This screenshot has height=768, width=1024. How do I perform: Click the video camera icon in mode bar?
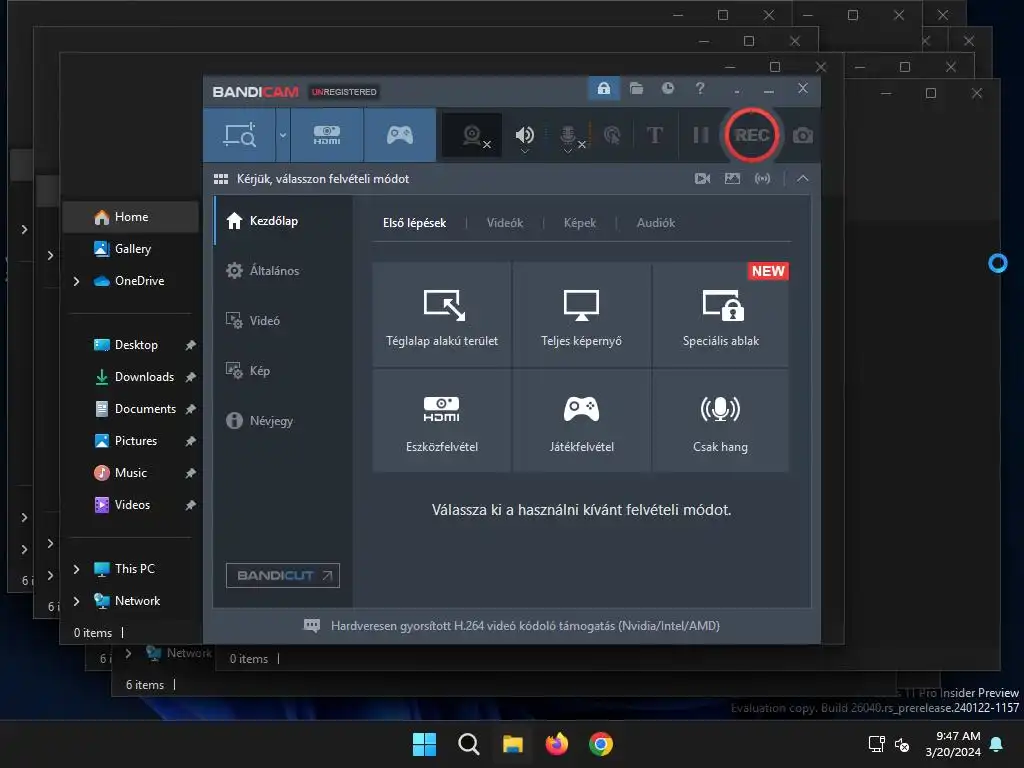[x=702, y=178]
